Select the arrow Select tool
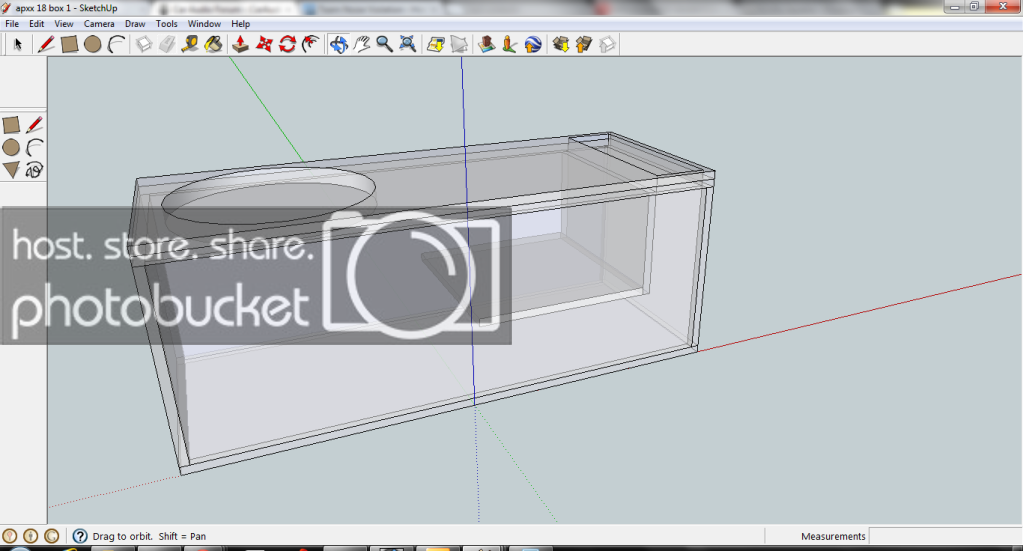The height and width of the screenshot is (551, 1023). (18, 44)
